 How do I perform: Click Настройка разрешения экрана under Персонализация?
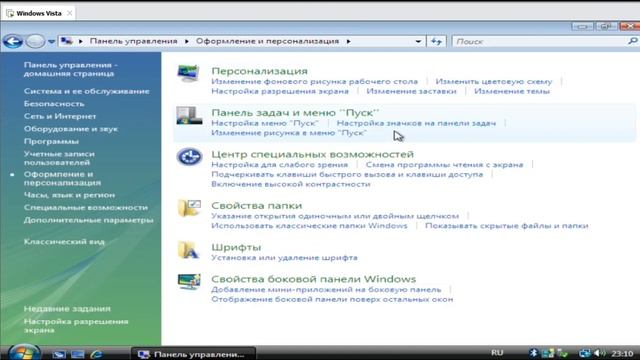(x=280, y=91)
